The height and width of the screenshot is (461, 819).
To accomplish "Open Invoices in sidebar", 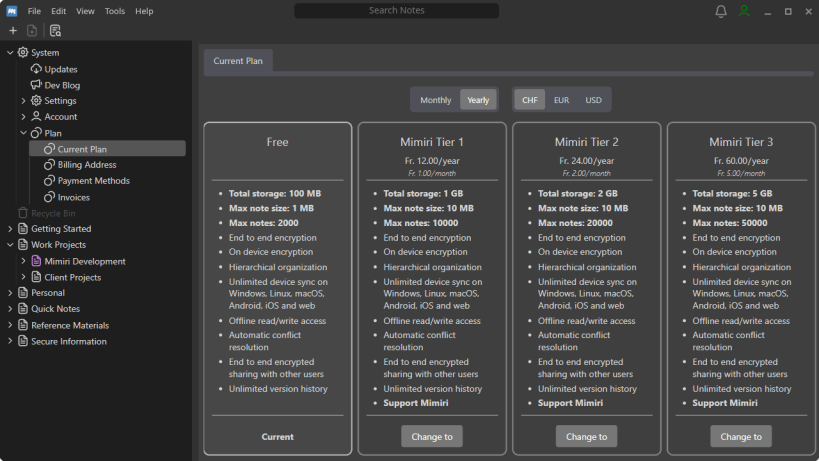I will coord(74,197).
